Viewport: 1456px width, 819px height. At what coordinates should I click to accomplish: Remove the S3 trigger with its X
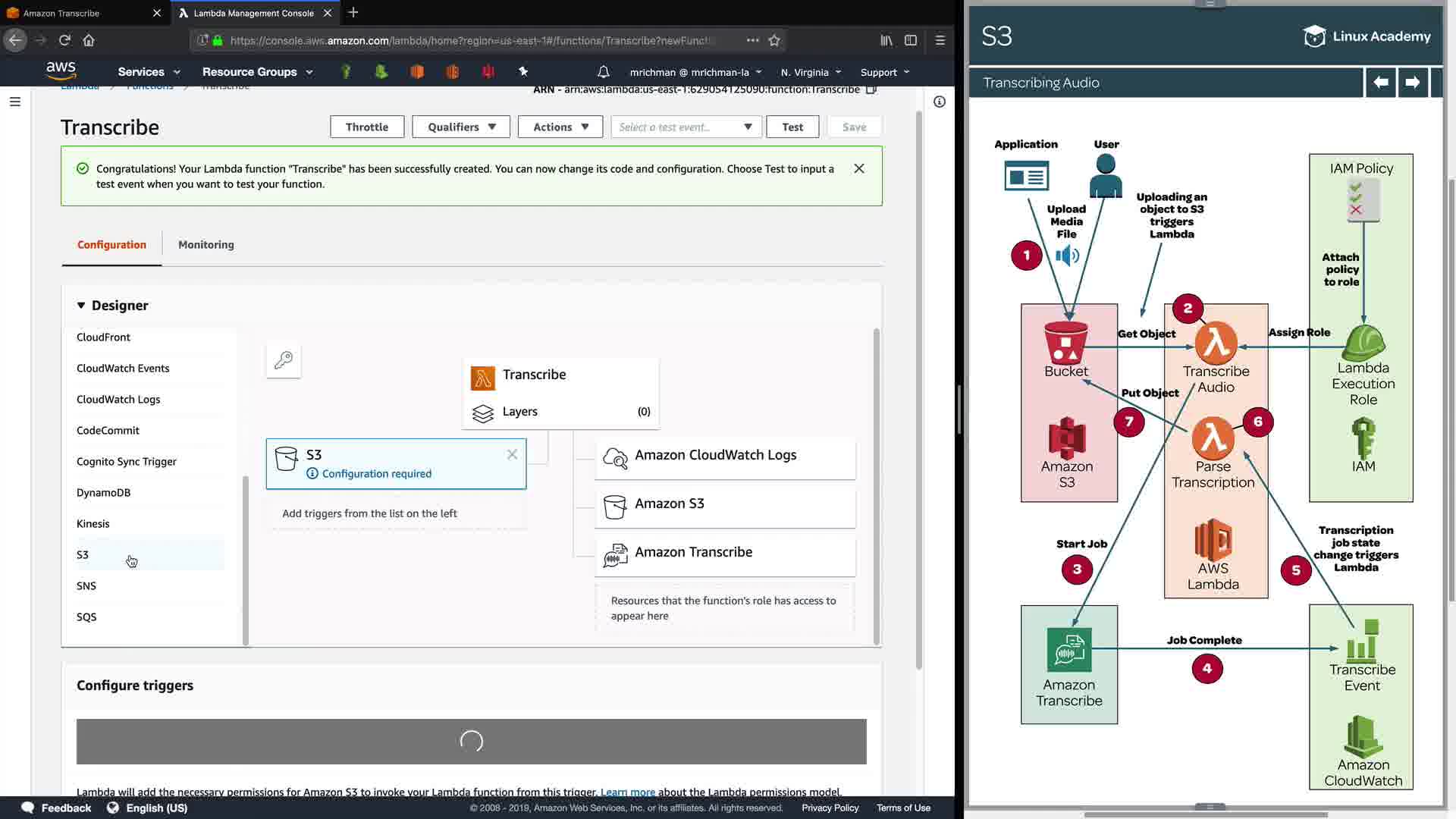512,454
